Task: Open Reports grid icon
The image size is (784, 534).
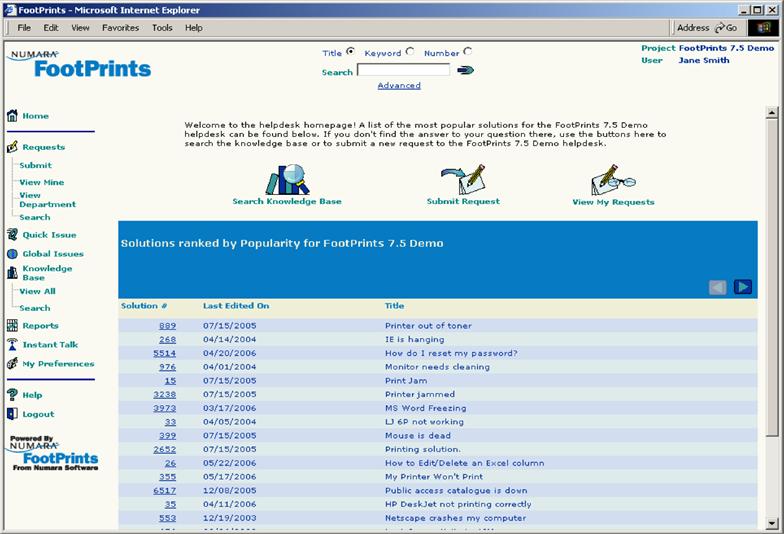Action: tap(12, 326)
